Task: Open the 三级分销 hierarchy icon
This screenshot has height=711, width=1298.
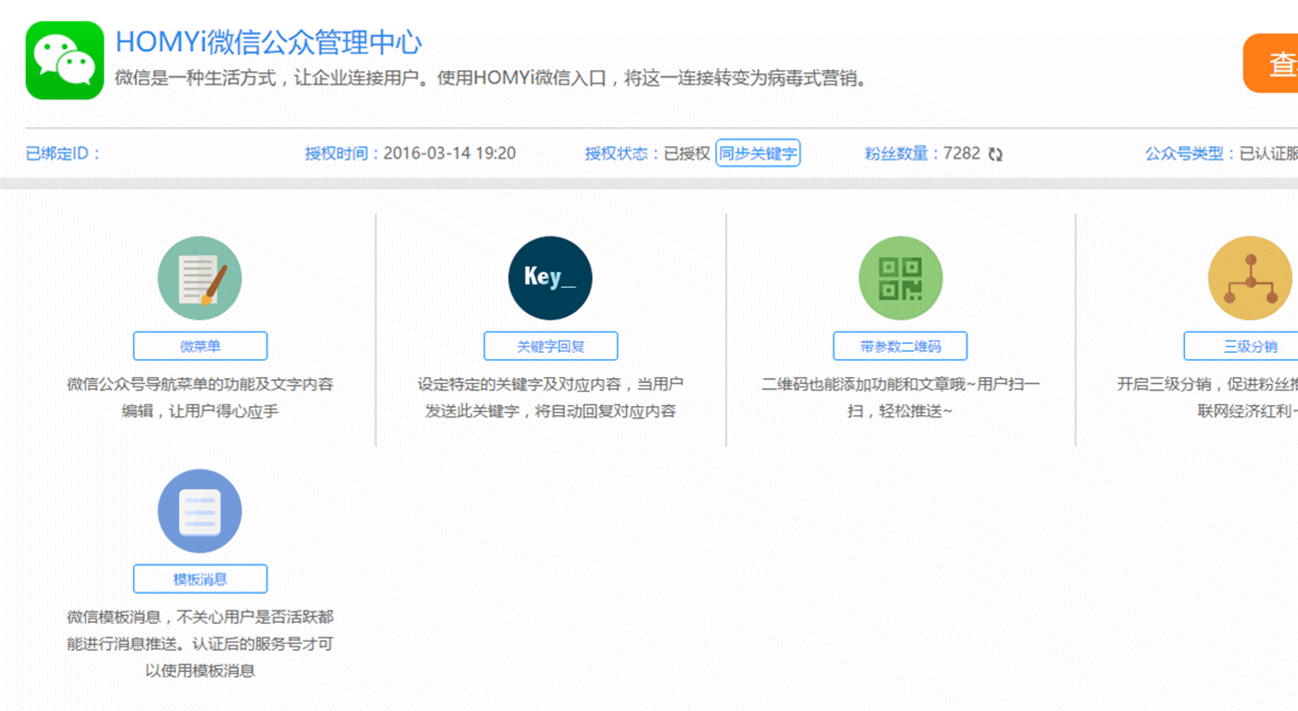Action: [x=1250, y=278]
